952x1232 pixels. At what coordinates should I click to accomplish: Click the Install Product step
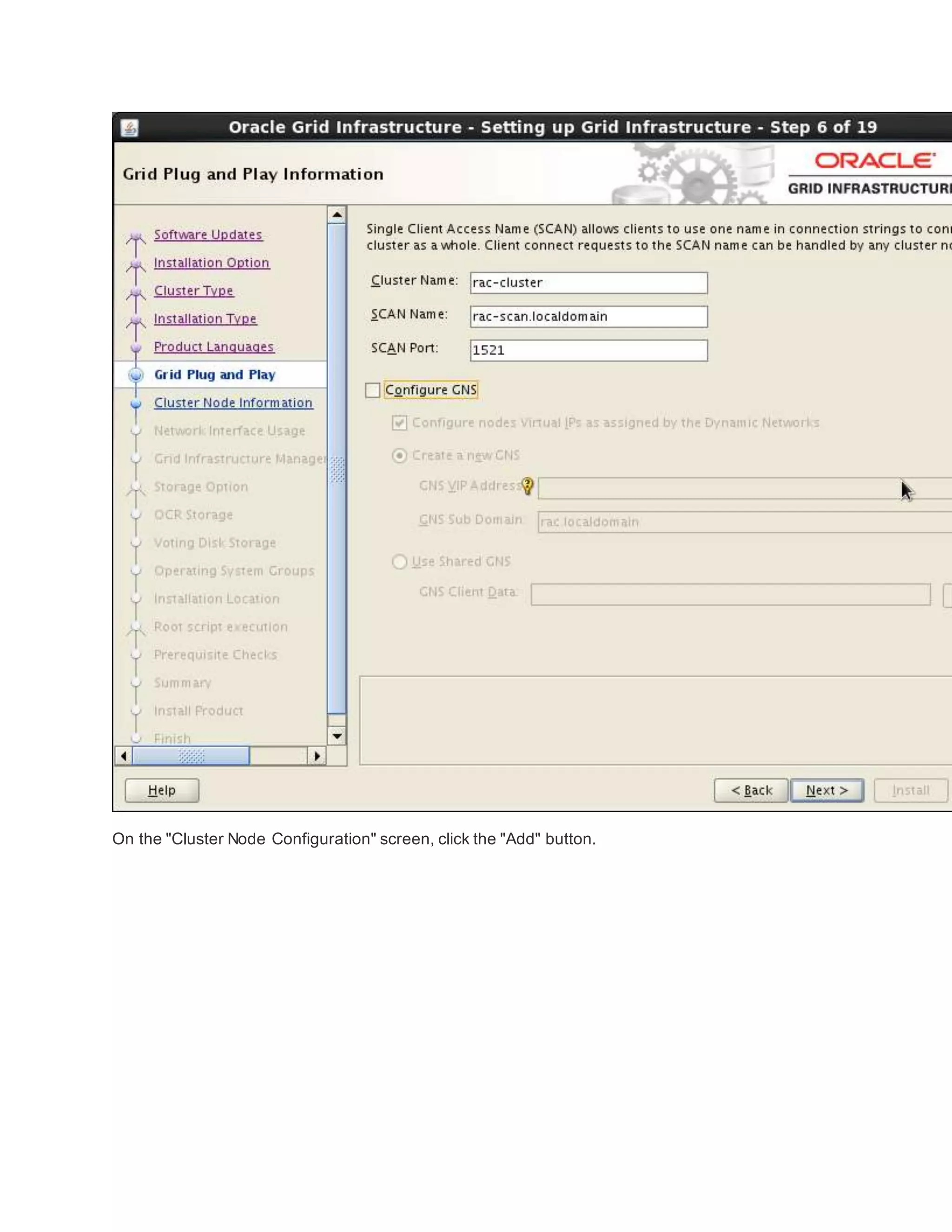click(x=198, y=711)
